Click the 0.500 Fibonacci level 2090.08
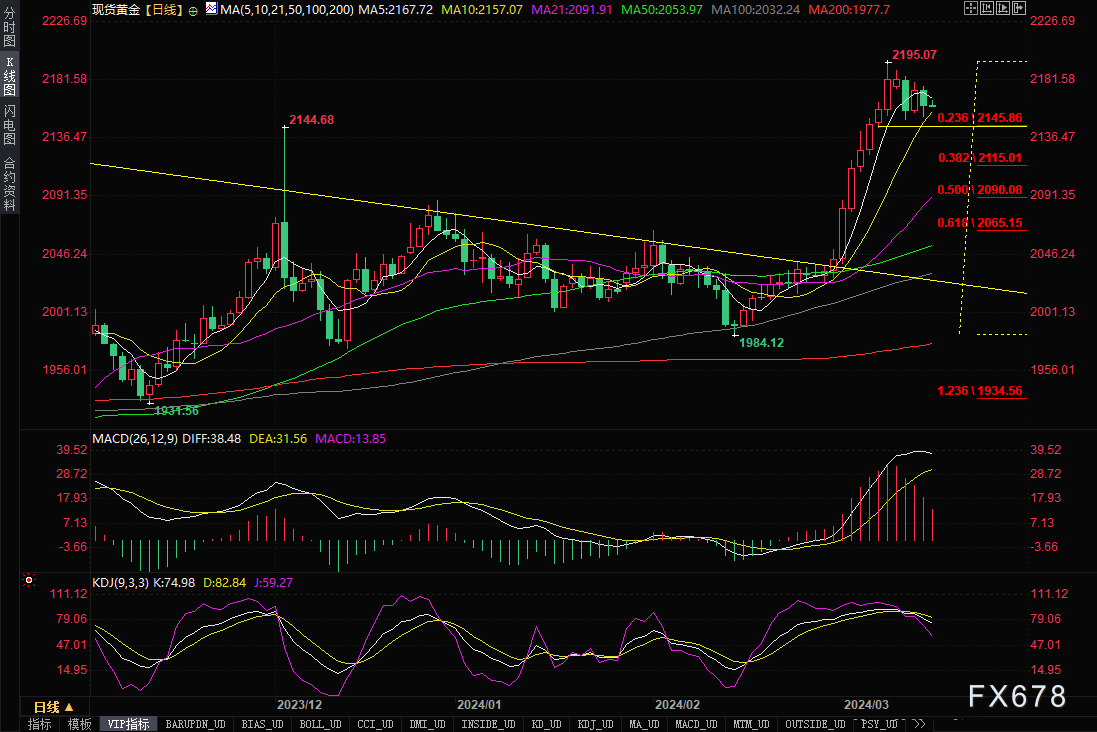 [x=979, y=190]
